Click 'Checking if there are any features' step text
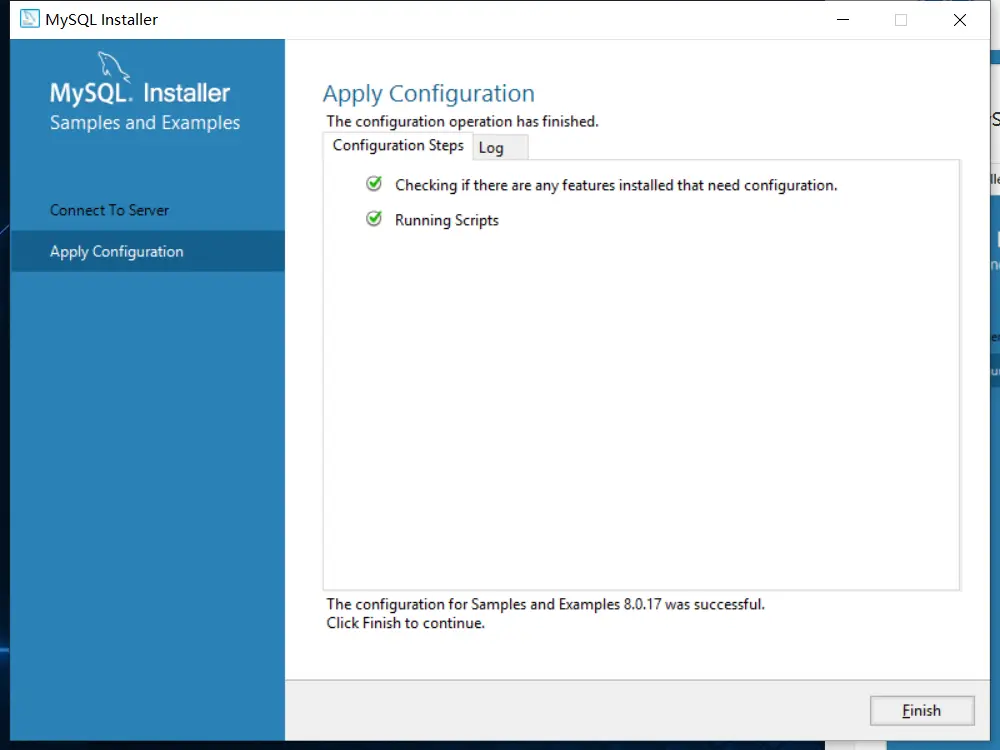Screen dimensions: 1000x750 tap(616, 185)
